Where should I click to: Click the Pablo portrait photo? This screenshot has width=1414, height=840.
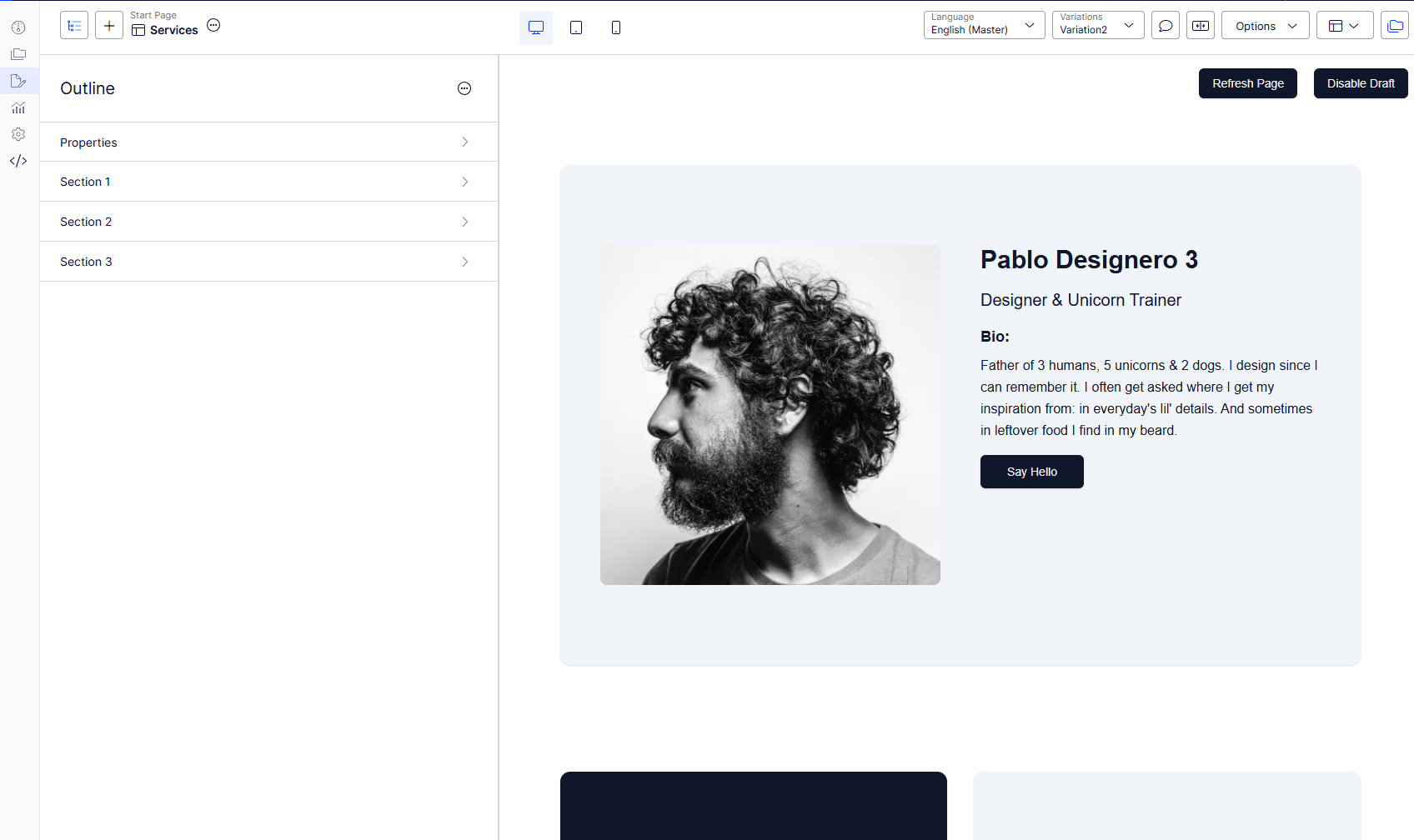pyautogui.click(x=770, y=415)
